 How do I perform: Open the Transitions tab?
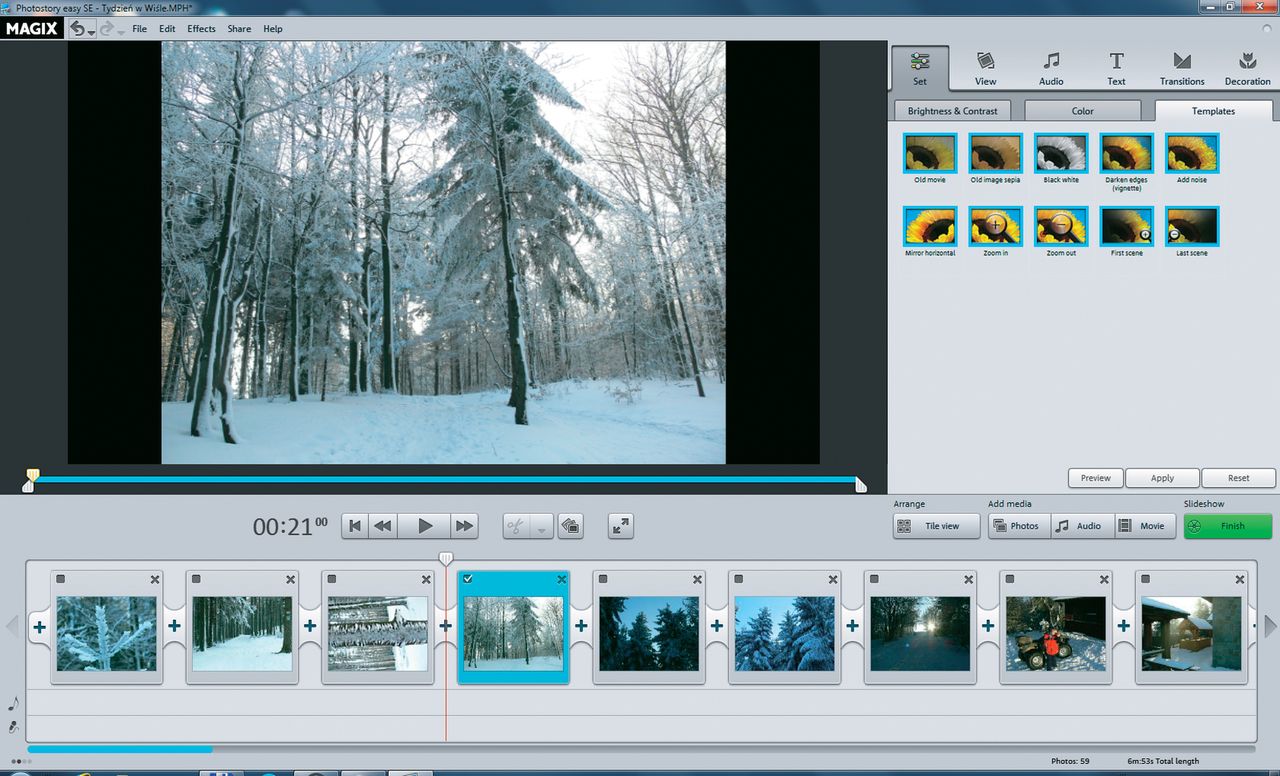1182,69
